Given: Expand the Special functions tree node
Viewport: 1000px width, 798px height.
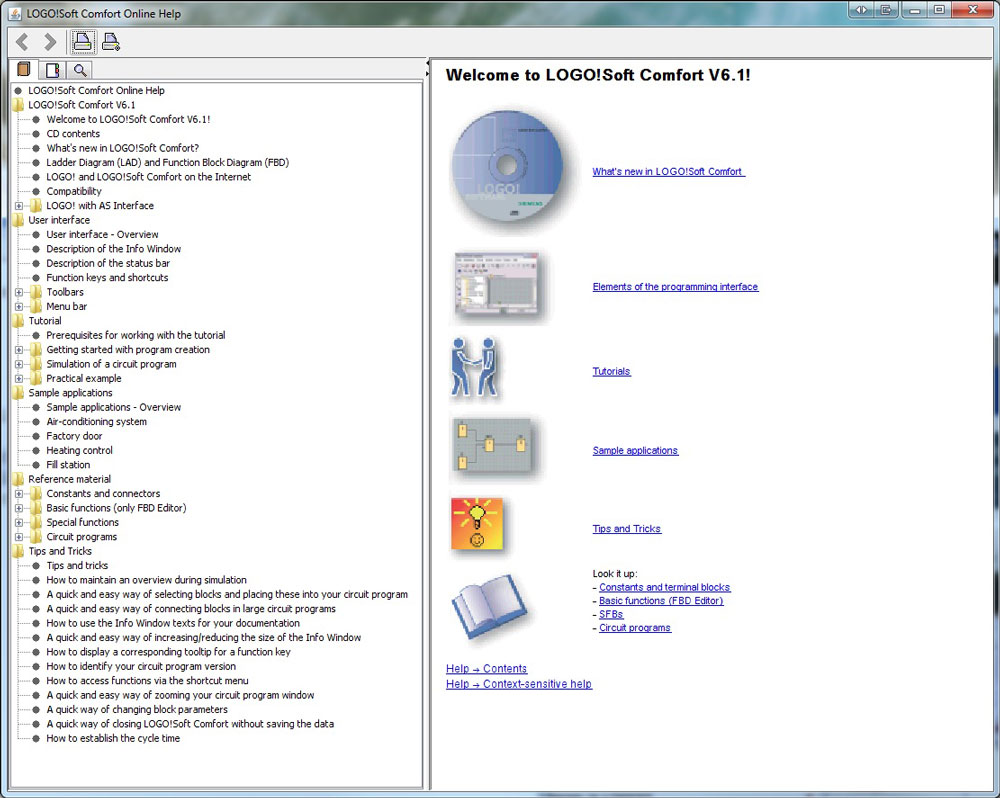Looking at the screenshot, I should pyautogui.click(x=19, y=522).
